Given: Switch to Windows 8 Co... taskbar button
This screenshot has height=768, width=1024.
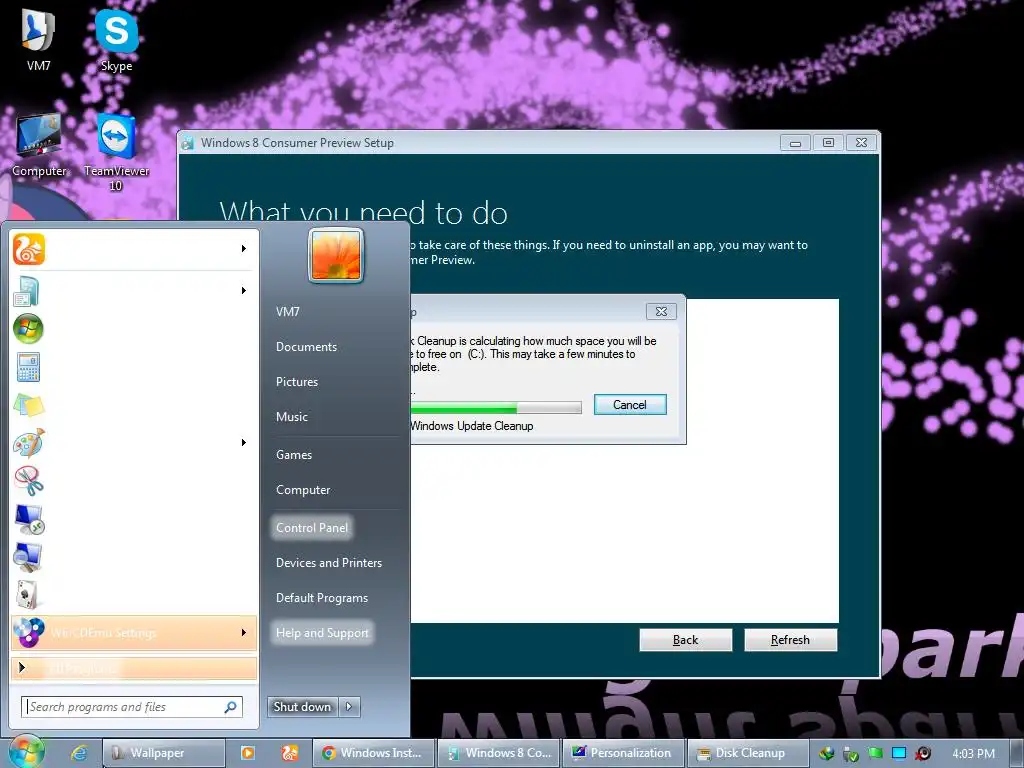Looking at the screenshot, I should pos(499,753).
